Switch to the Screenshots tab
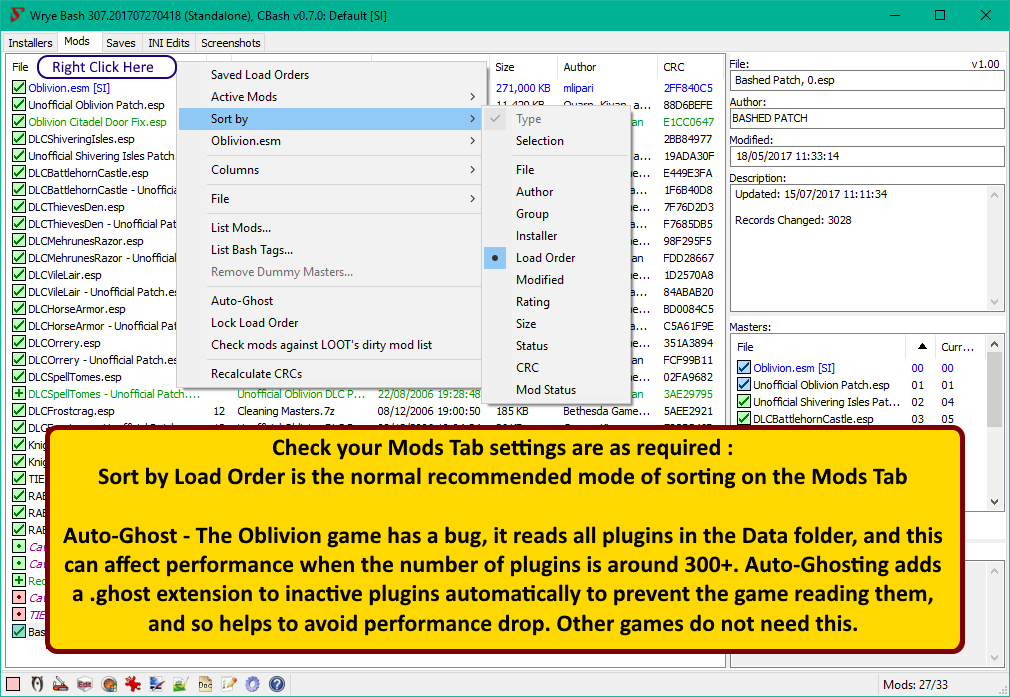Screen dimensions: 1010x697 [x=231, y=43]
